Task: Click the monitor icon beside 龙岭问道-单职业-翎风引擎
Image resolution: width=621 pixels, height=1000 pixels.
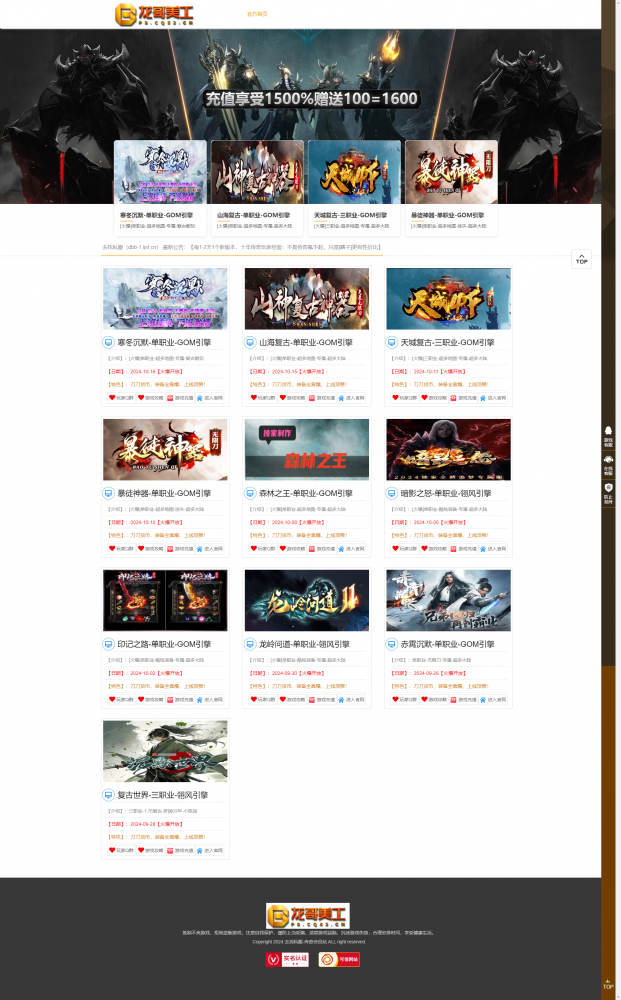Action: [250, 644]
